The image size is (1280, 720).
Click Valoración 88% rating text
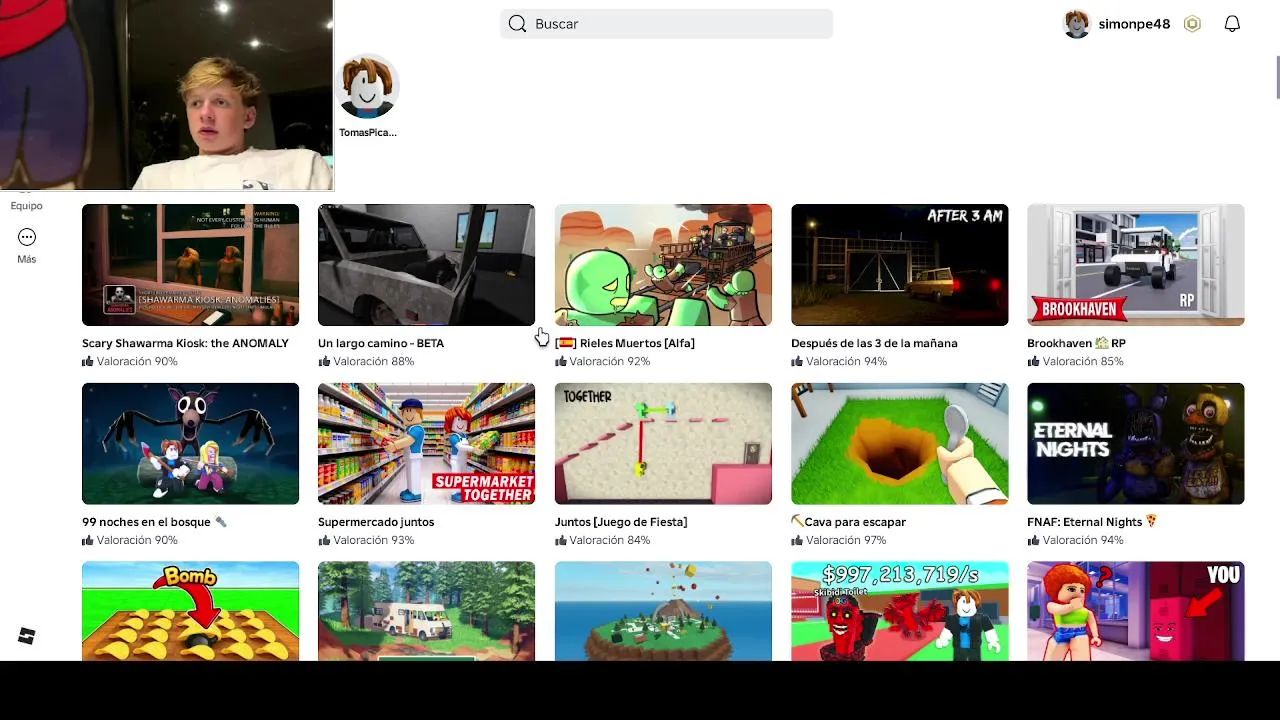pyautogui.click(x=373, y=361)
